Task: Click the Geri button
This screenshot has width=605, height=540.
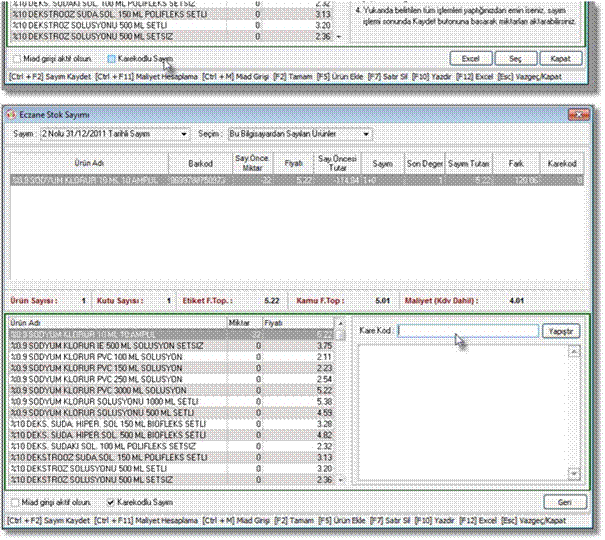Action: click(565, 501)
